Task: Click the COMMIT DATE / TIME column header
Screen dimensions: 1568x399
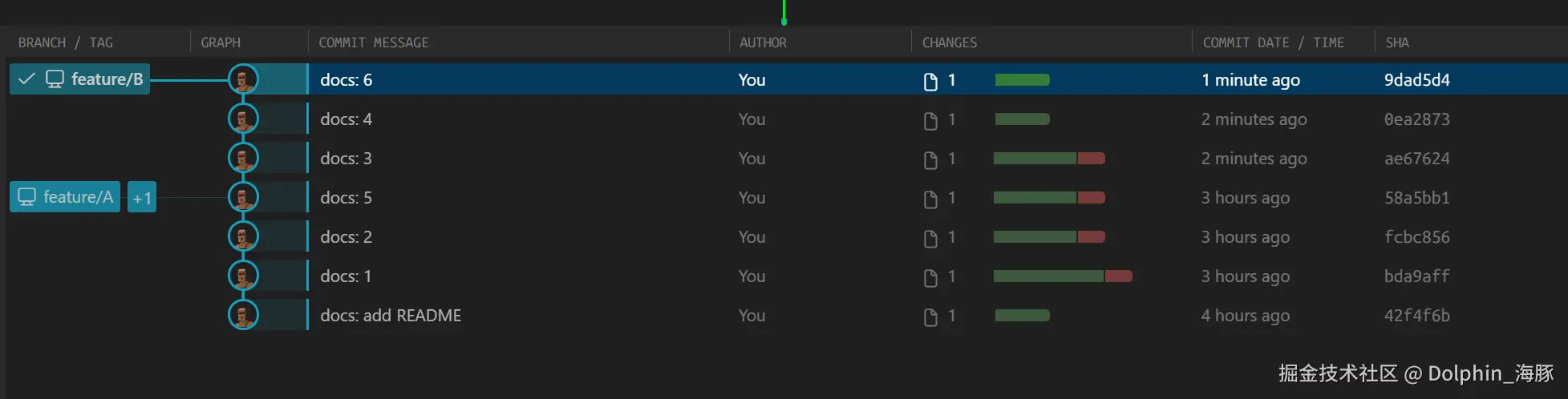Action: click(x=1273, y=42)
